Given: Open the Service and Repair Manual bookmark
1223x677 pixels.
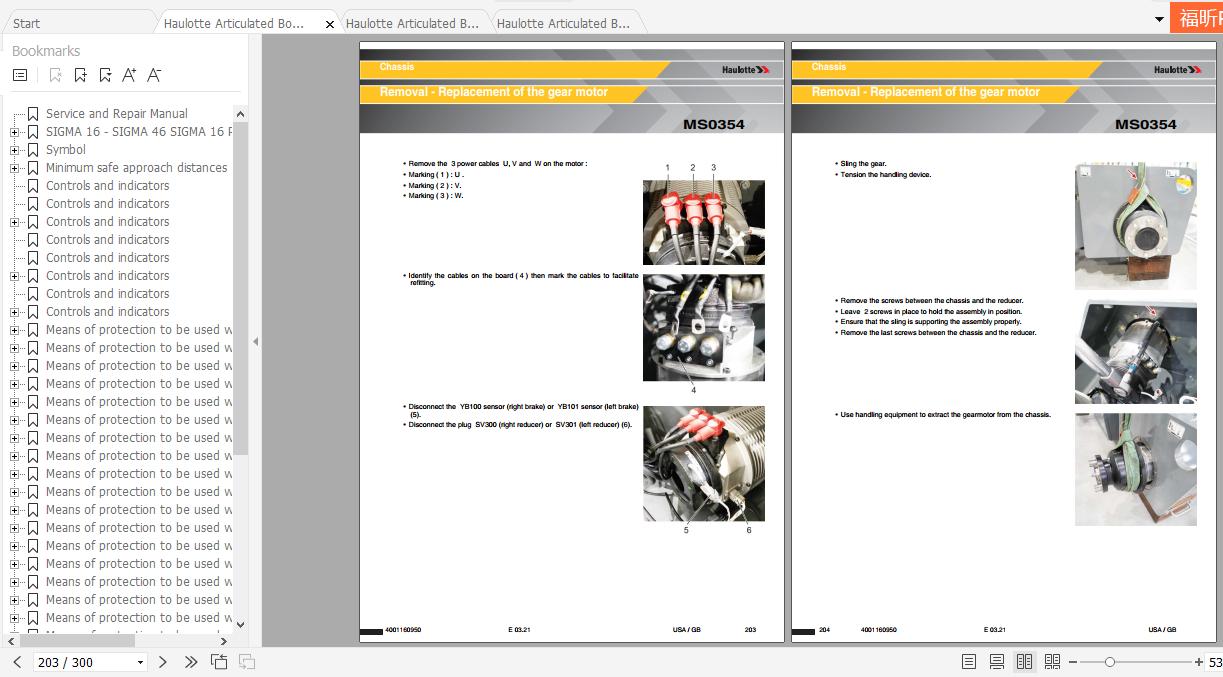Looking at the screenshot, I should click(116, 114).
